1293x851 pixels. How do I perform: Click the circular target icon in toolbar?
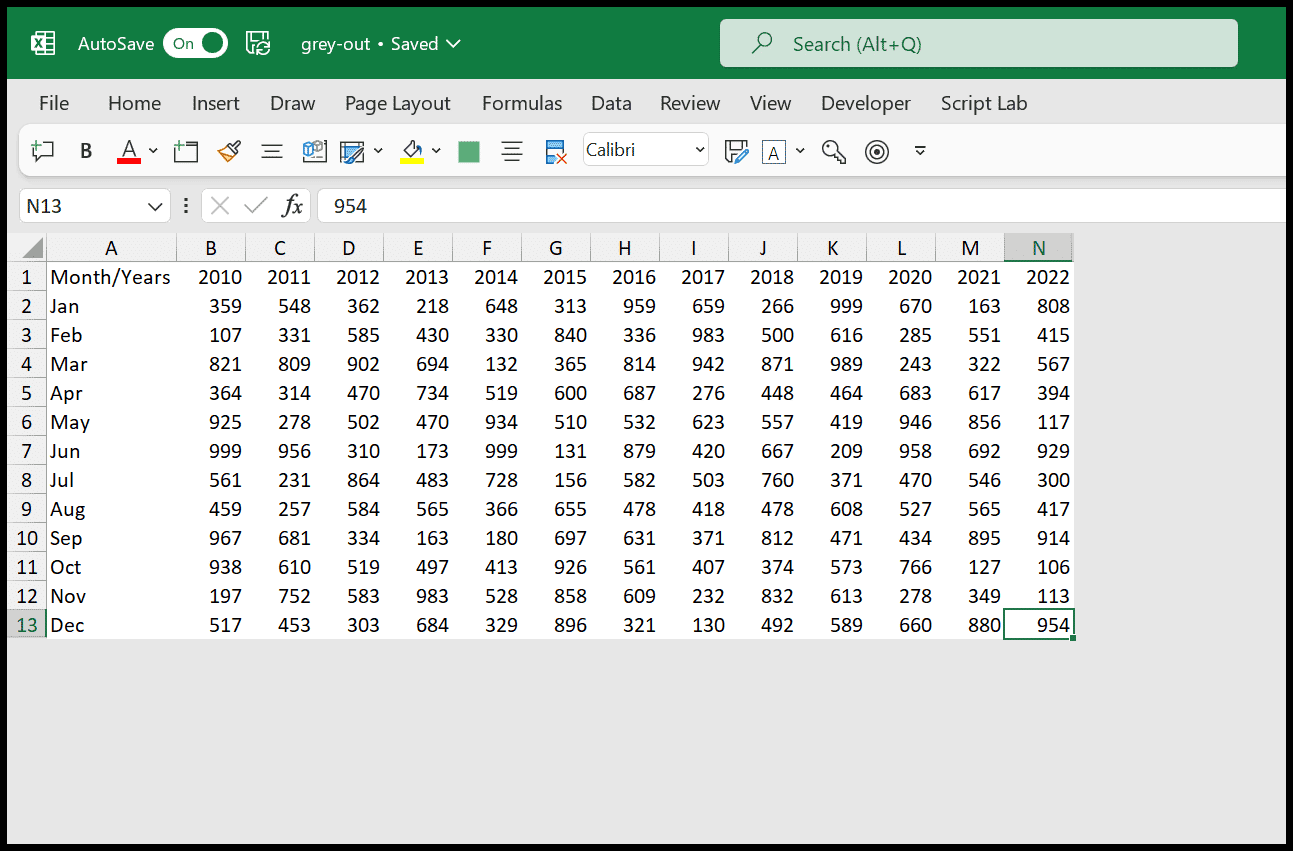click(877, 151)
